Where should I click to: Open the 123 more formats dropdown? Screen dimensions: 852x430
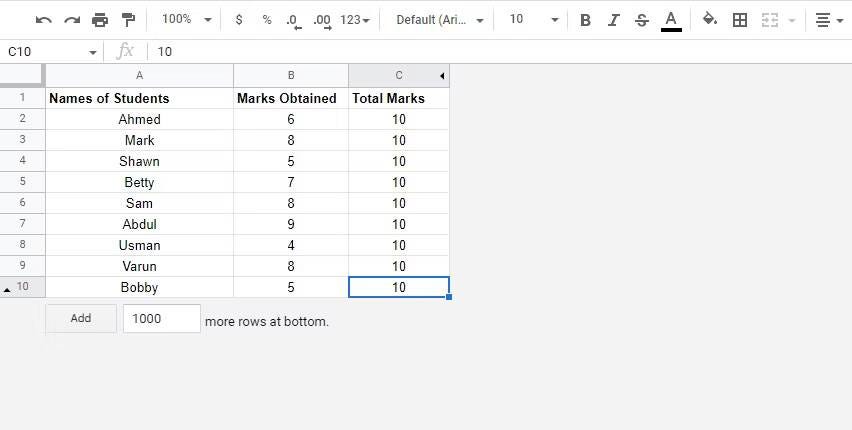(355, 20)
